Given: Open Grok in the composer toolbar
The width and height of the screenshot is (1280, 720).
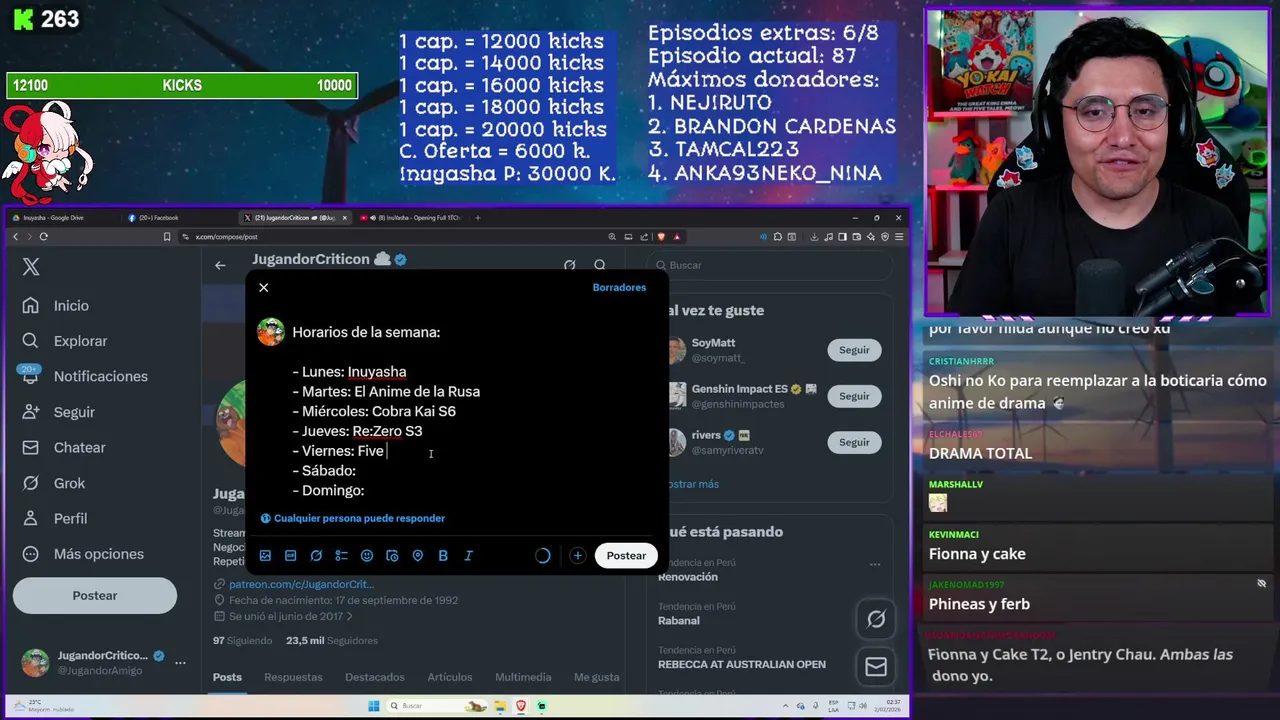Looking at the screenshot, I should pos(316,556).
